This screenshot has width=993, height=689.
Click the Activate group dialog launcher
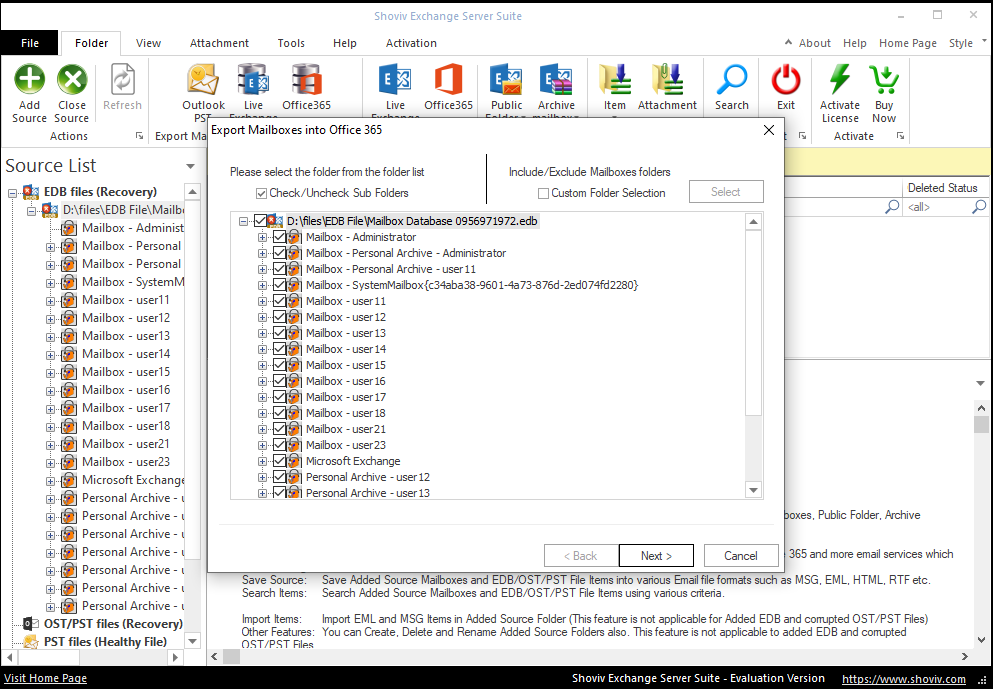[x=900, y=136]
